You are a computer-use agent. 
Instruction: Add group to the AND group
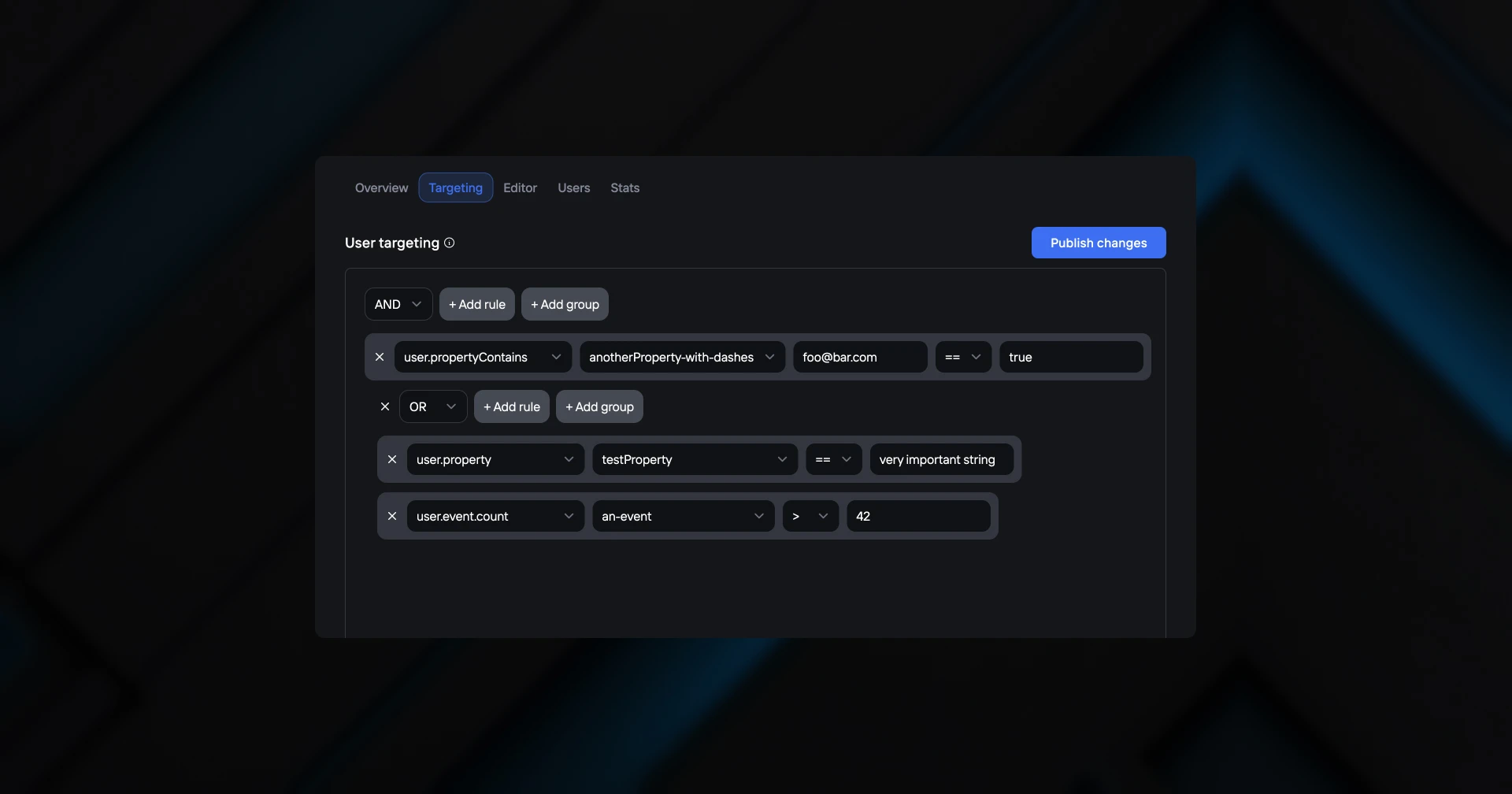point(565,304)
